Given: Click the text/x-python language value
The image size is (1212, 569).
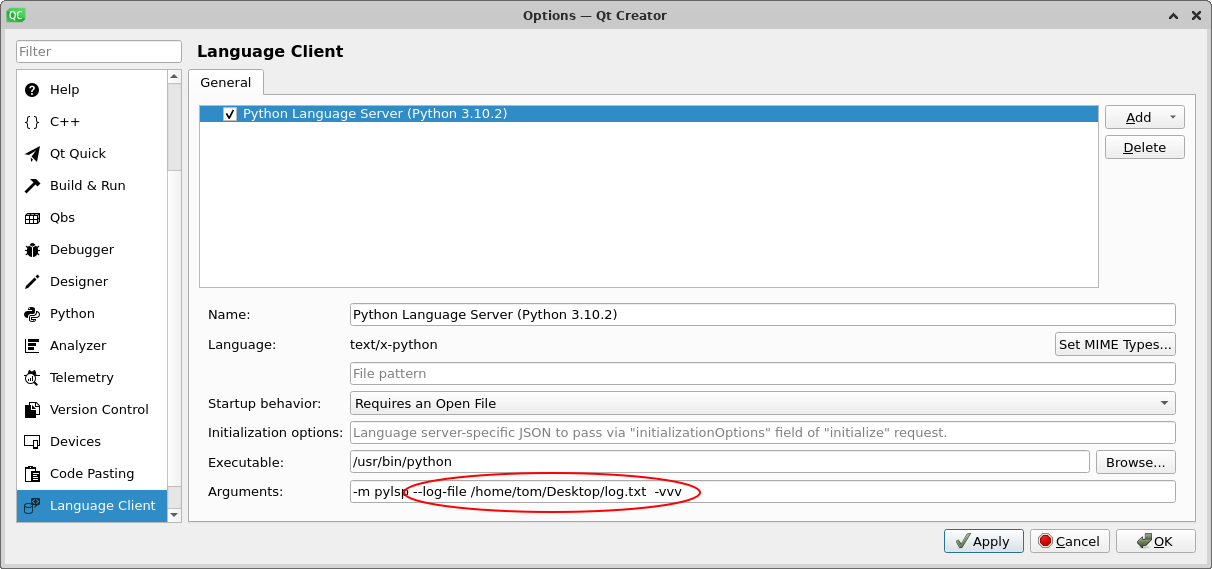Looking at the screenshot, I should tap(394, 344).
